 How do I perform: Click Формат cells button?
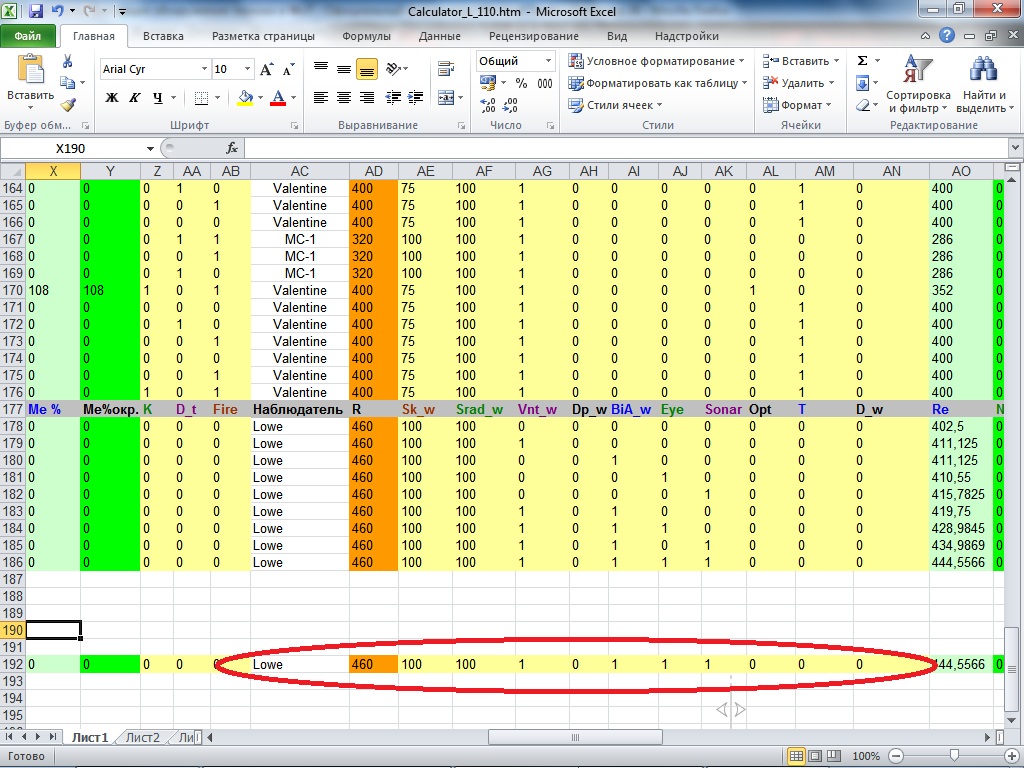coord(797,105)
